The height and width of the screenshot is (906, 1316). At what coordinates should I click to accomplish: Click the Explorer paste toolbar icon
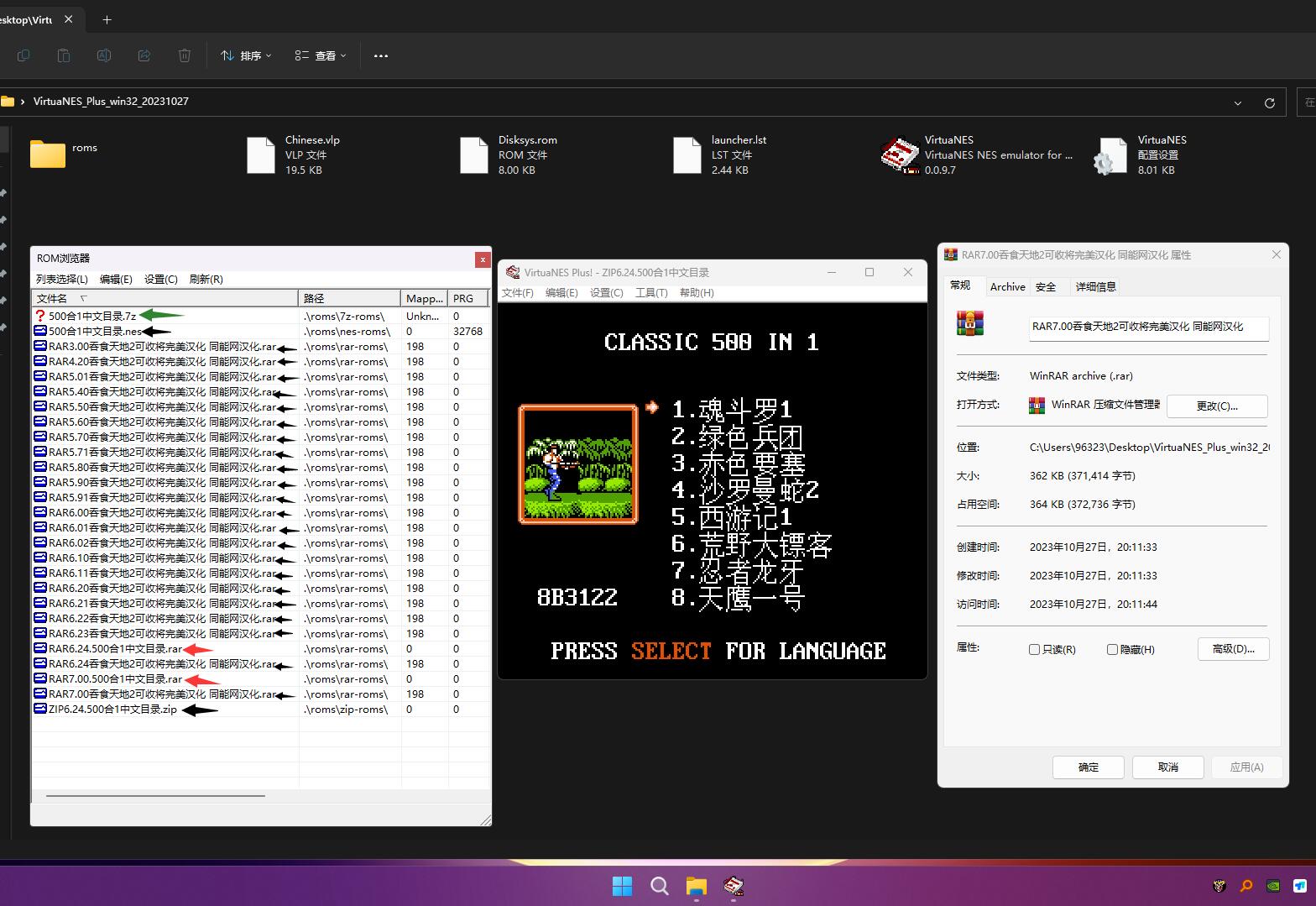click(64, 55)
